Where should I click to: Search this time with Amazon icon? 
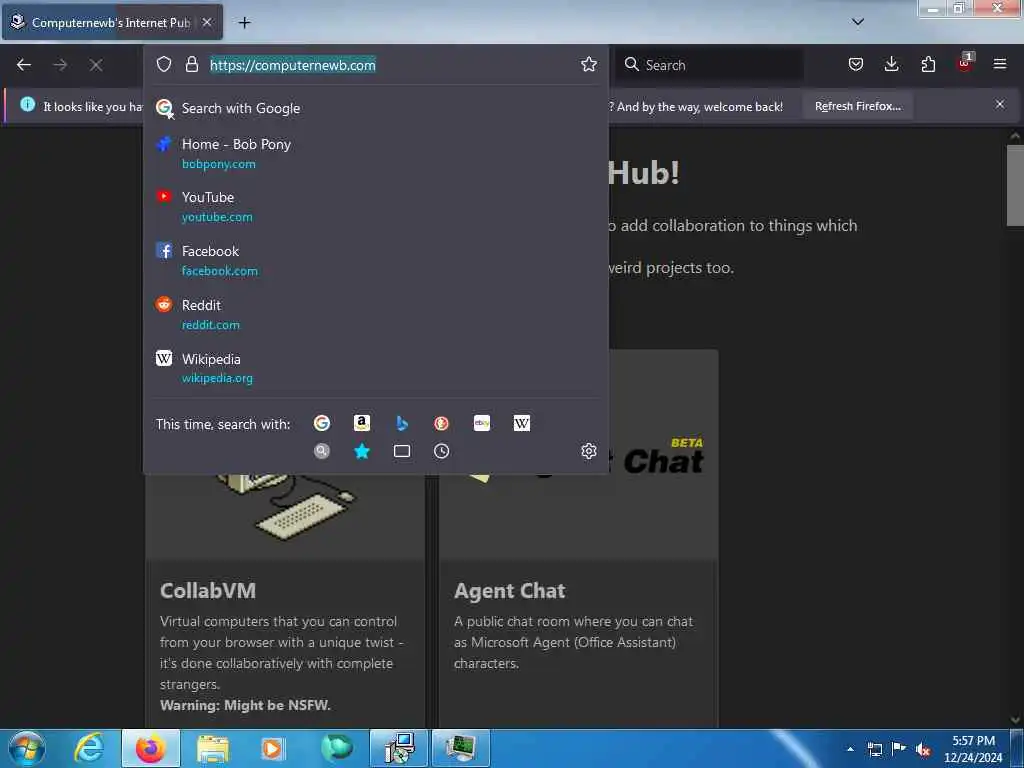click(362, 423)
